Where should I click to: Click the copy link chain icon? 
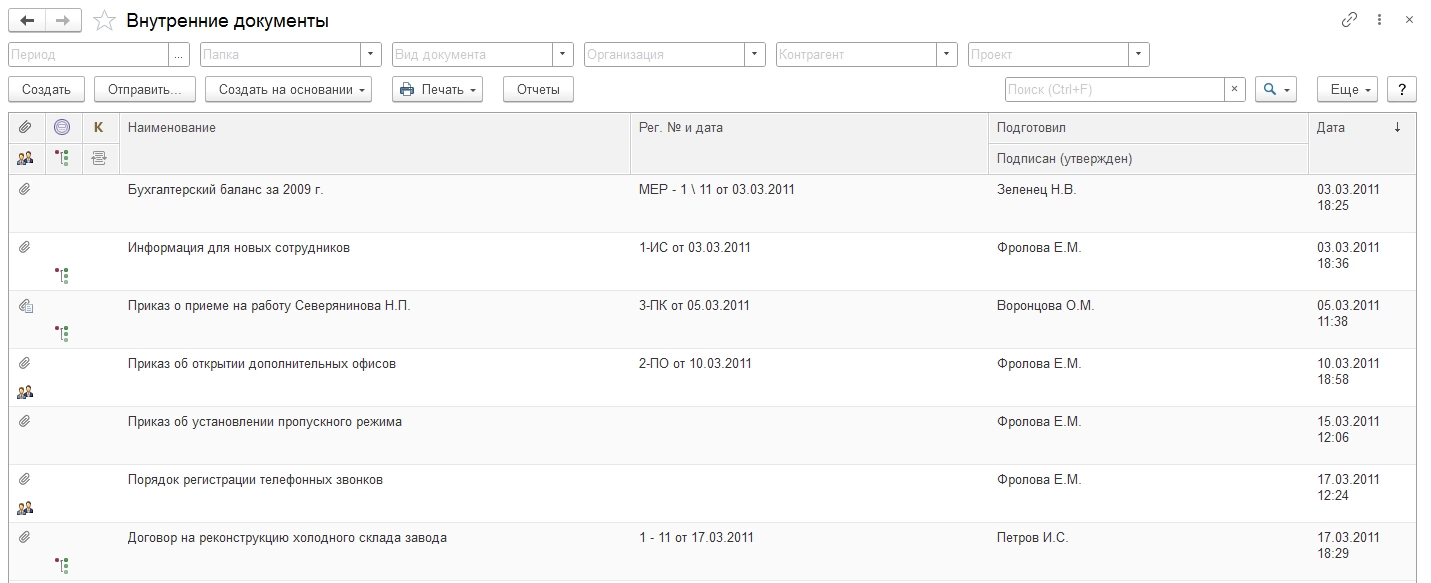coord(1349,20)
